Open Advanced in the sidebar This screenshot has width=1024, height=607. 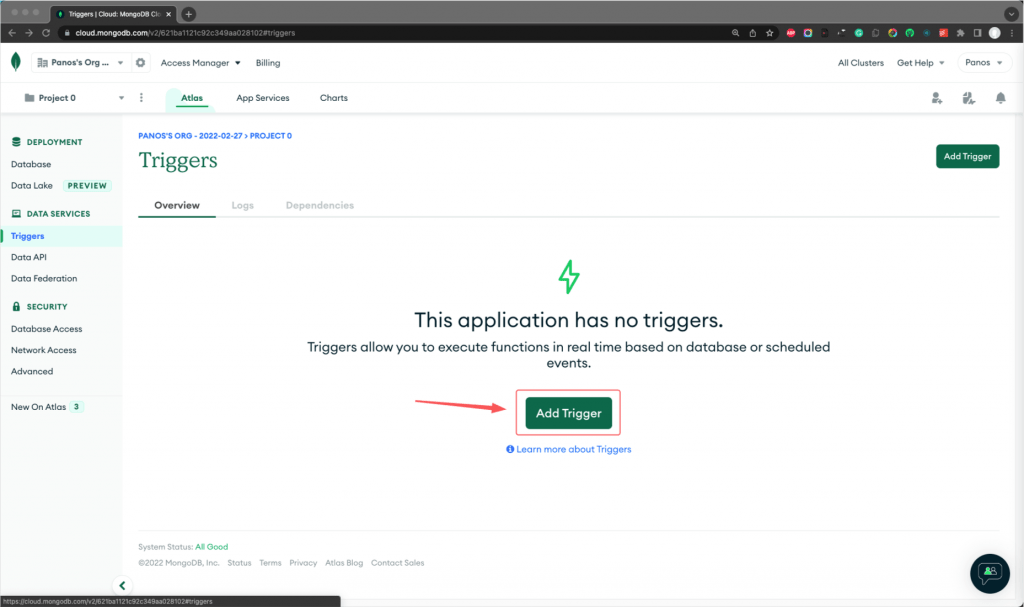point(32,371)
